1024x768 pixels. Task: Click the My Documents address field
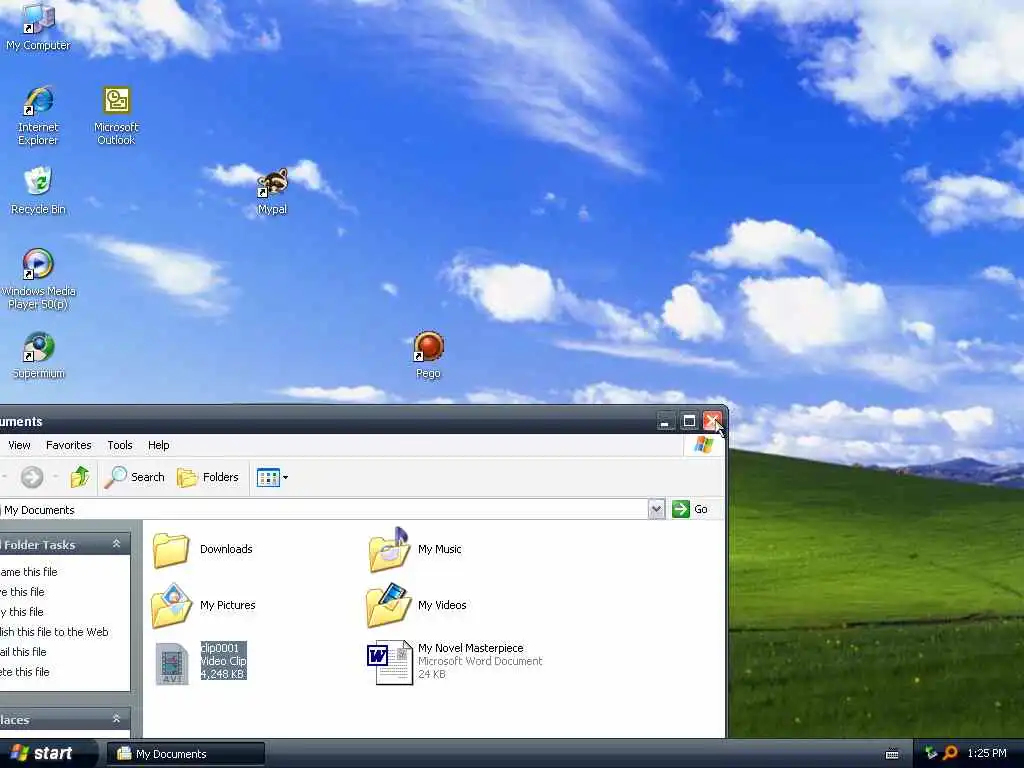tap(323, 509)
